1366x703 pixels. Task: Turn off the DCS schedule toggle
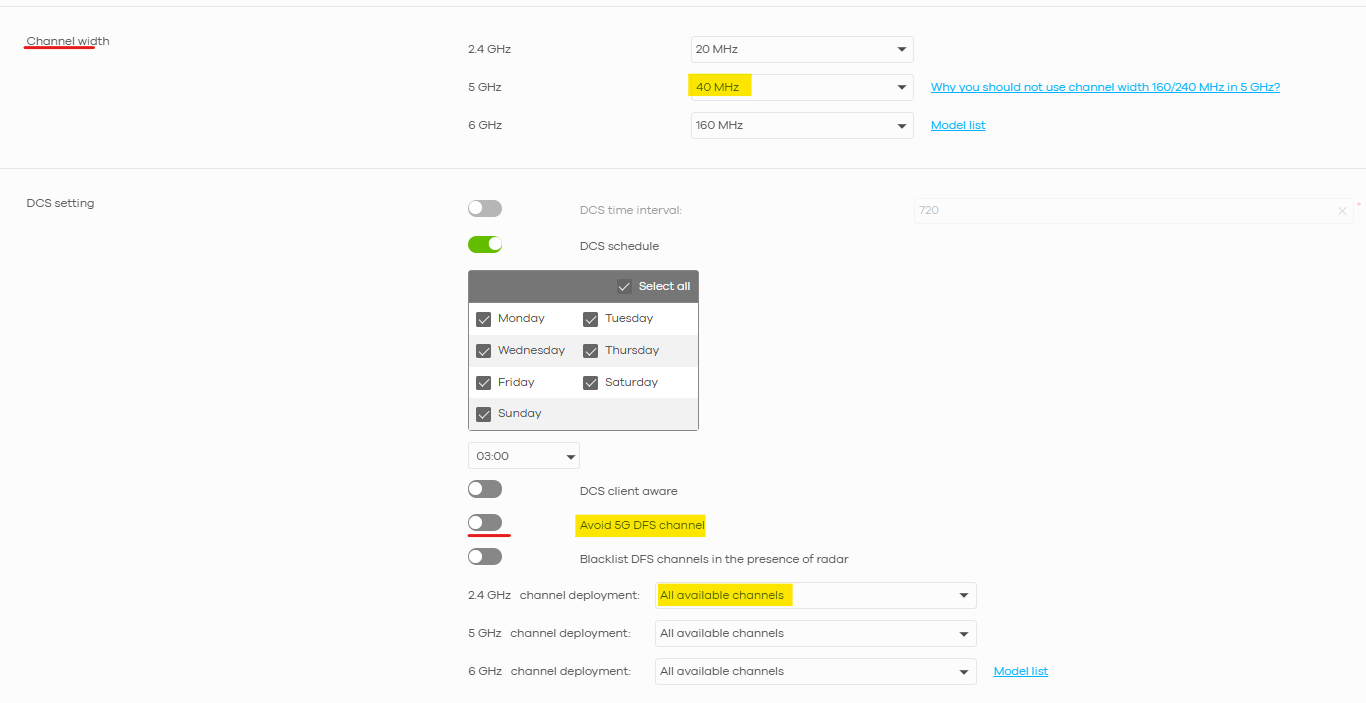(485, 244)
